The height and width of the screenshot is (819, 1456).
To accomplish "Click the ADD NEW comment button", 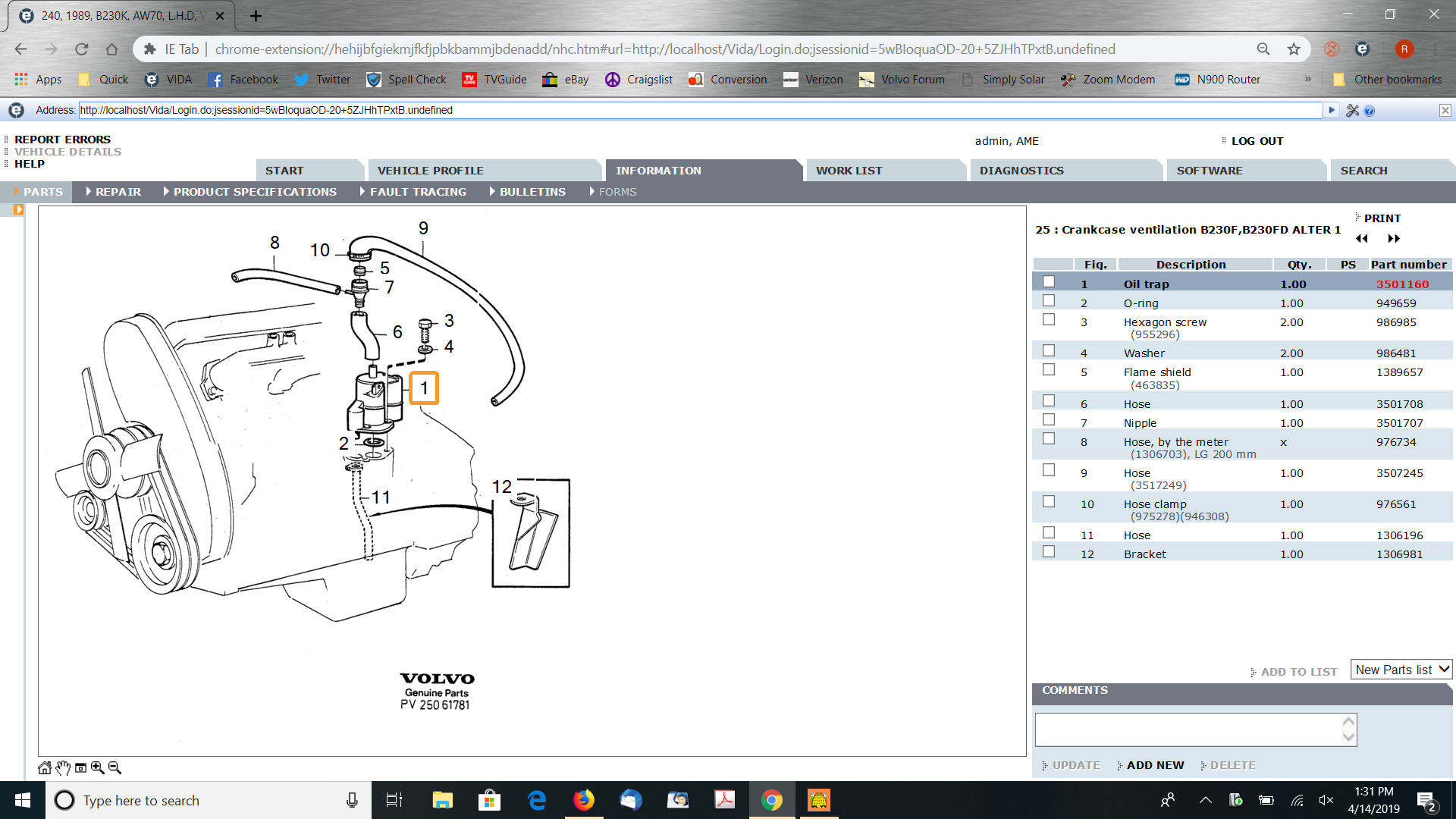I will (x=1154, y=765).
